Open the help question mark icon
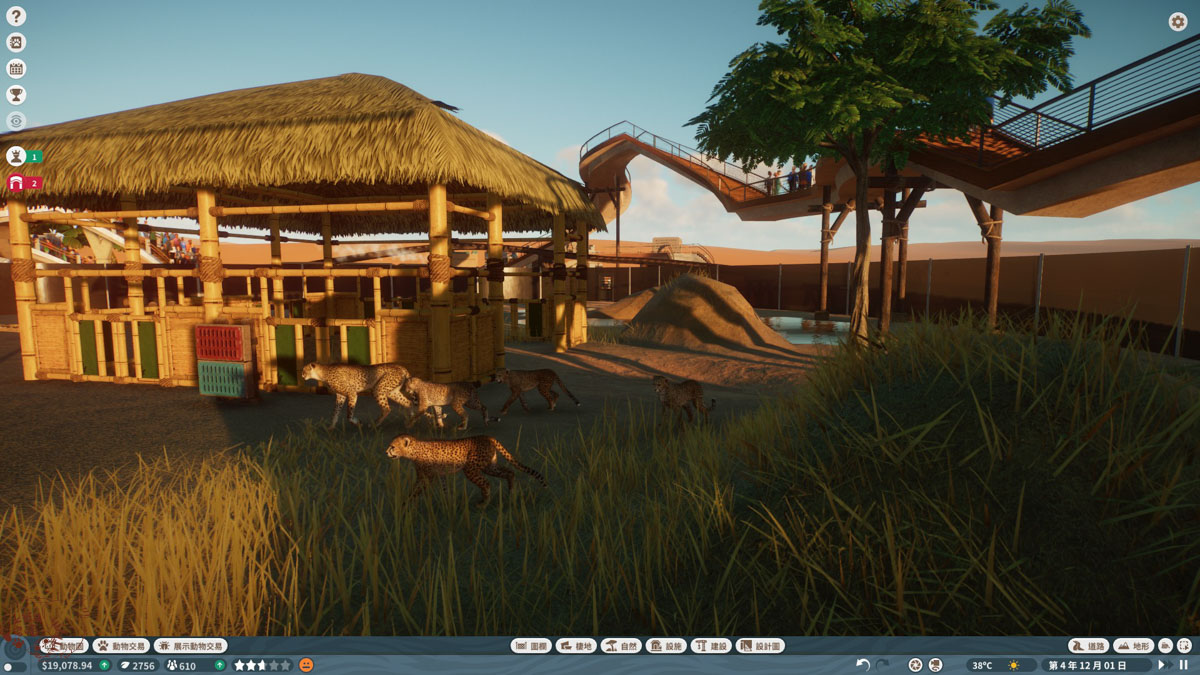The height and width of the screenshot is (675, 1200). (x=16, y=16)
